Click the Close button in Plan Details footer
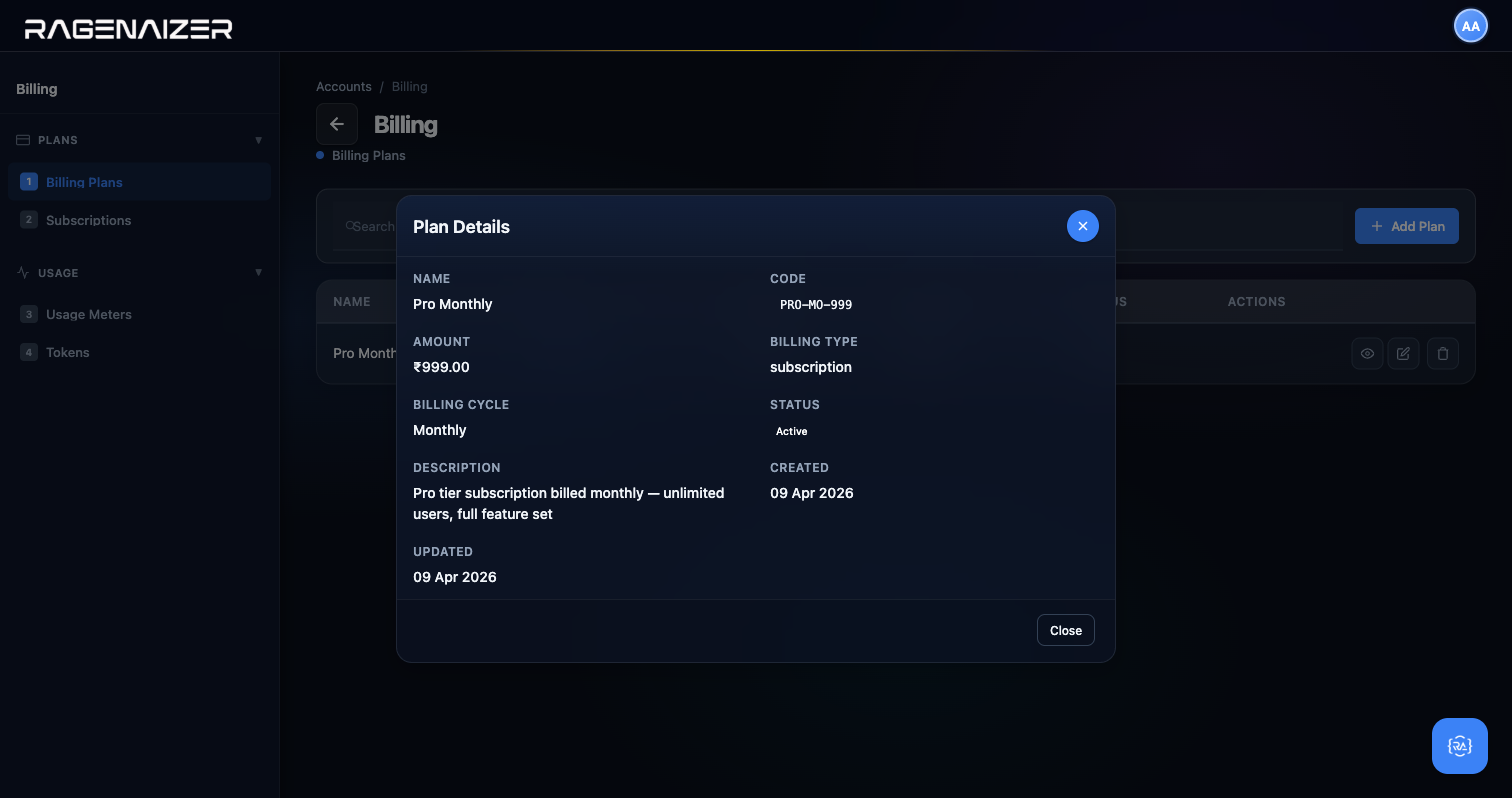 (1066, 630)
